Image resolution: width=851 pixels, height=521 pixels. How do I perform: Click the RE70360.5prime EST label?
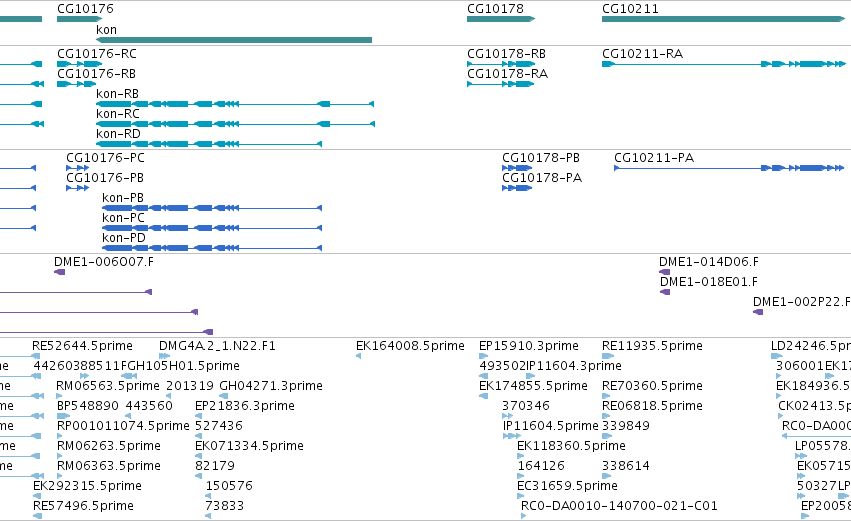[x=652, y=386]
